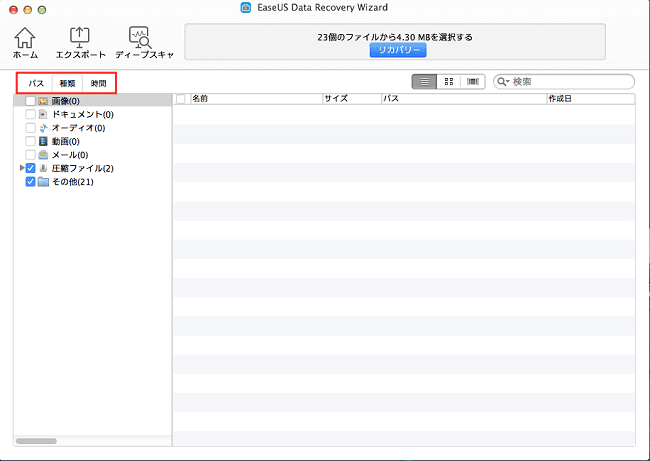Image resolution: width=650 pixels, height=461 pixels.
Task: Click the 23個のファイルから4.30 MBを選択する text
Action: pyautogui.click(x=395, y=37)
